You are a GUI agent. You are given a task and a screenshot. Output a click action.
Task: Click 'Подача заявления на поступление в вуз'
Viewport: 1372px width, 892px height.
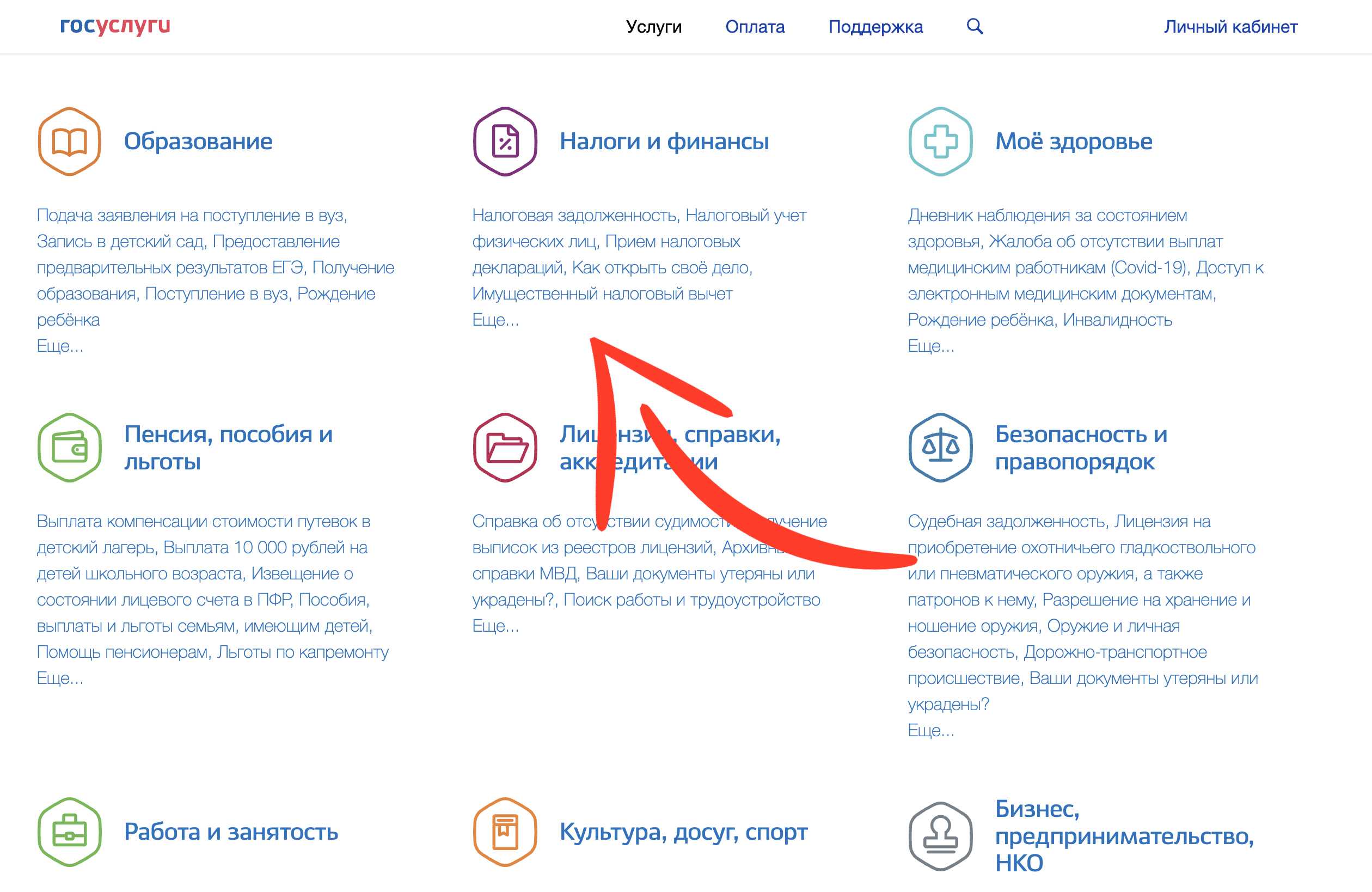(x=192, y=216)
